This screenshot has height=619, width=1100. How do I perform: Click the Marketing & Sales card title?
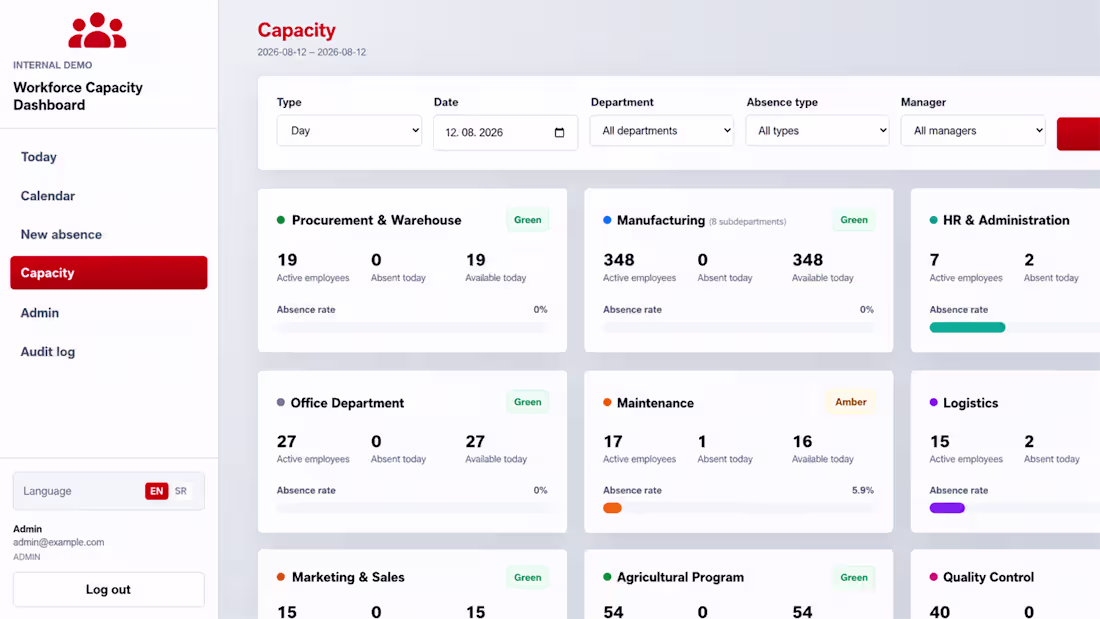pos(348,577)
